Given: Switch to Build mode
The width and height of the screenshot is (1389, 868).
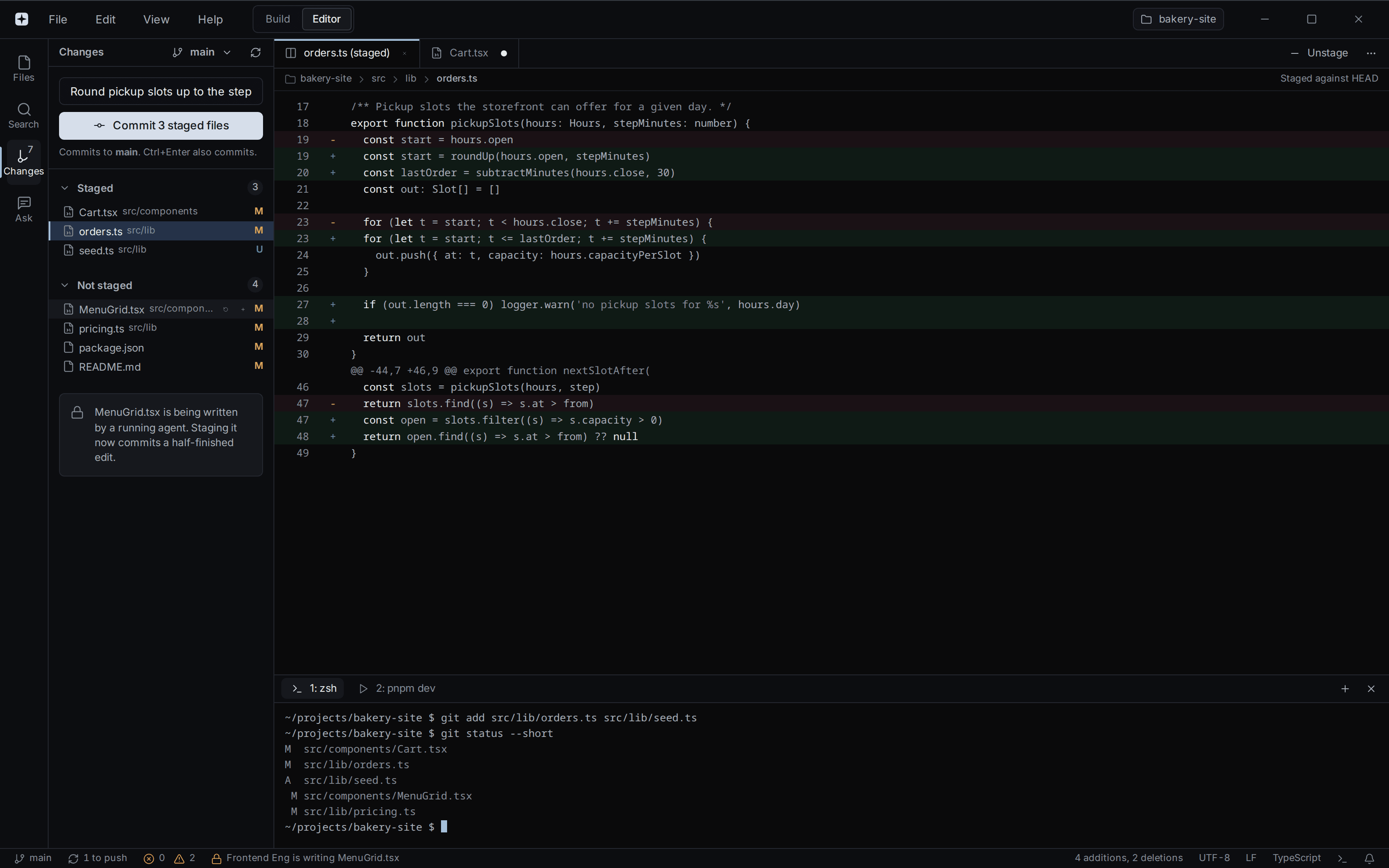Looking at the screenshot, I should (278, 19).
